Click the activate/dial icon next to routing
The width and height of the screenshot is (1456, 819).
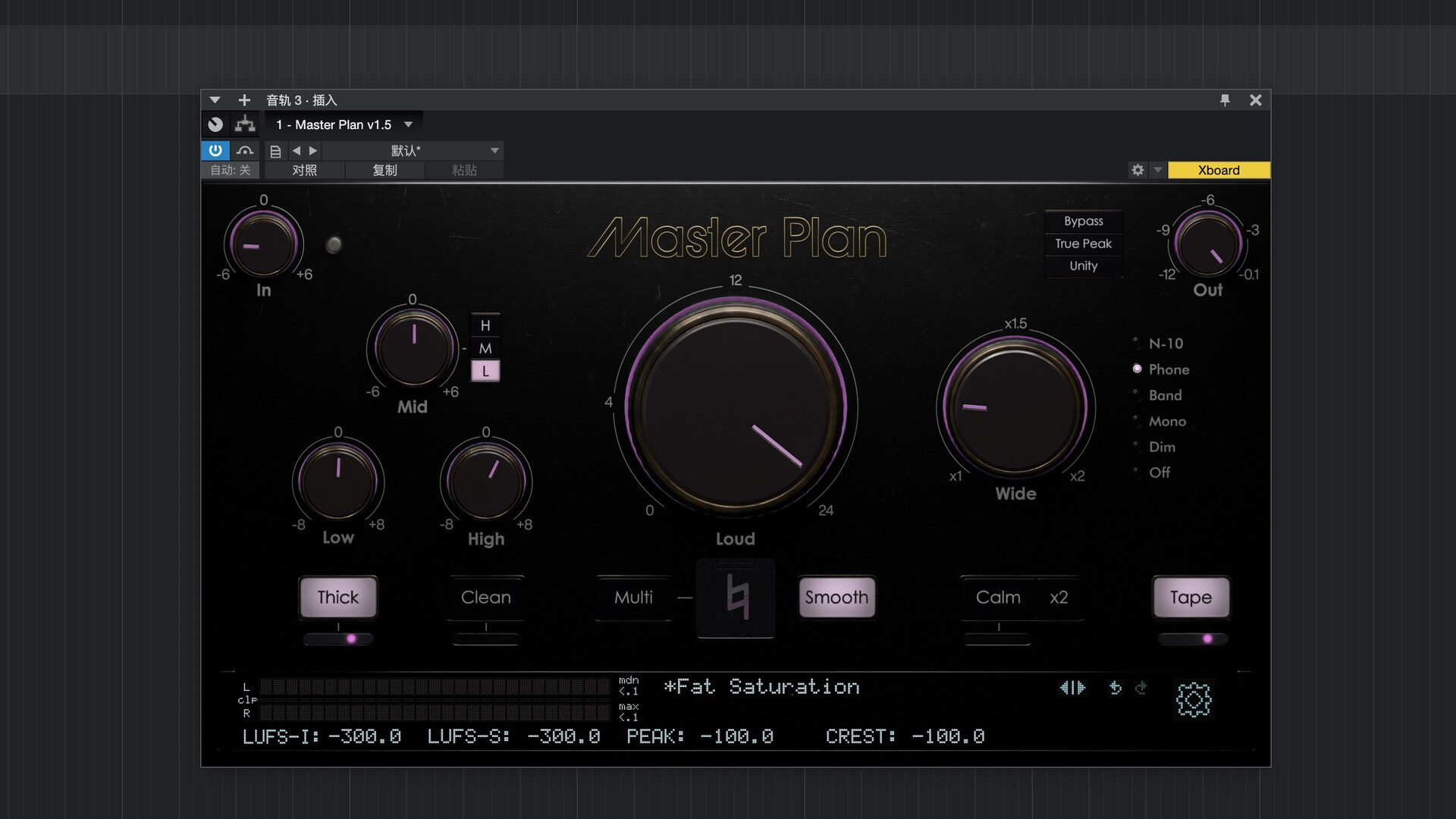pos(215,124)
